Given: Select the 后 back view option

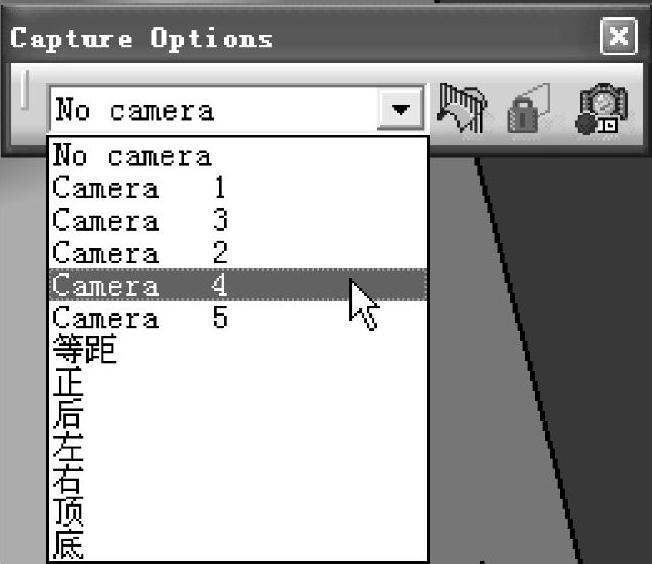Looking at the screenshot, I should click(239, 415).
